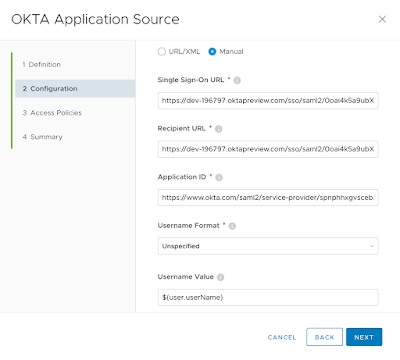Open the Username Format dropdown
The image size is (400, 360).
pos(268,246)
